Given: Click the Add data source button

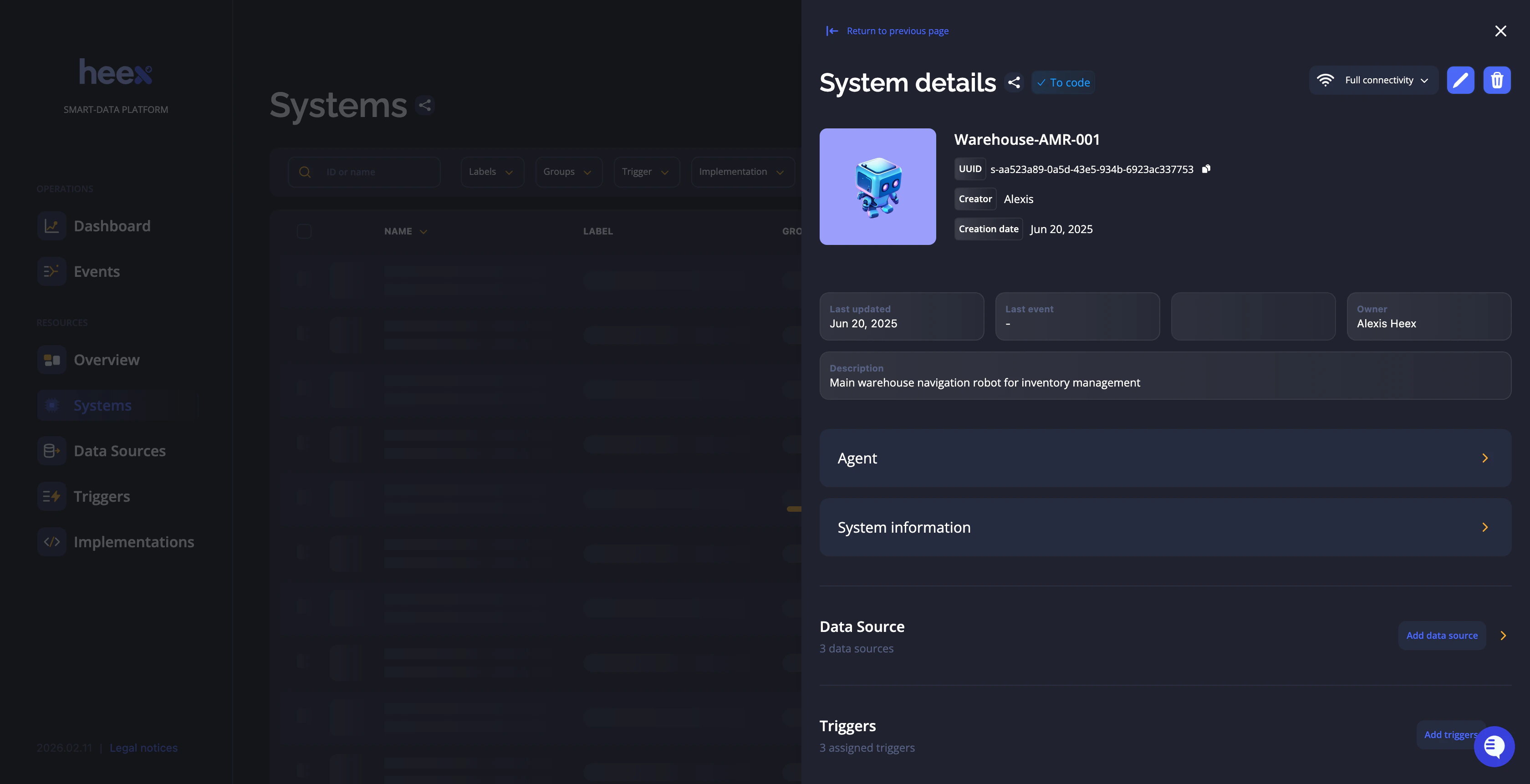Looking at the screenshot, I should pyautogui.click(x=1442, y=635).
